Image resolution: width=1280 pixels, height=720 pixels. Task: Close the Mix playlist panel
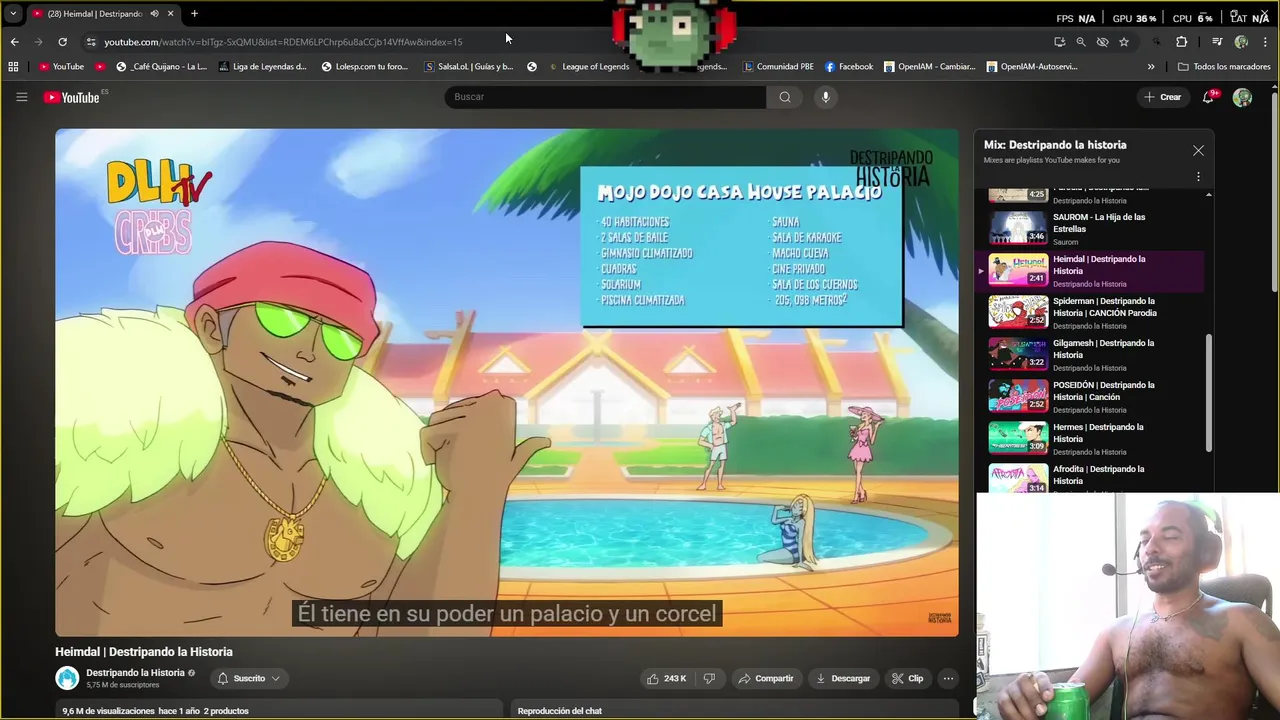1198,151
